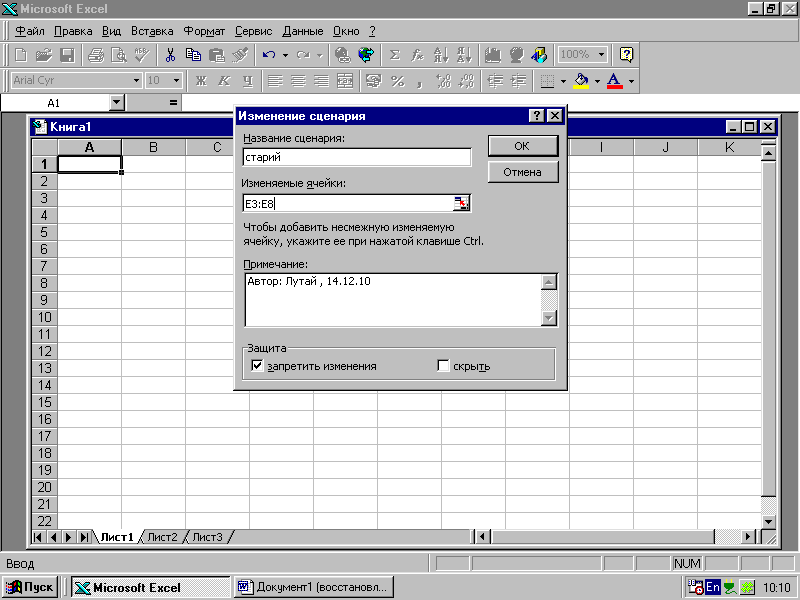800x600 pixels.
Task: Sort ascending with the A-Z icon
Action: pos(441,55)
